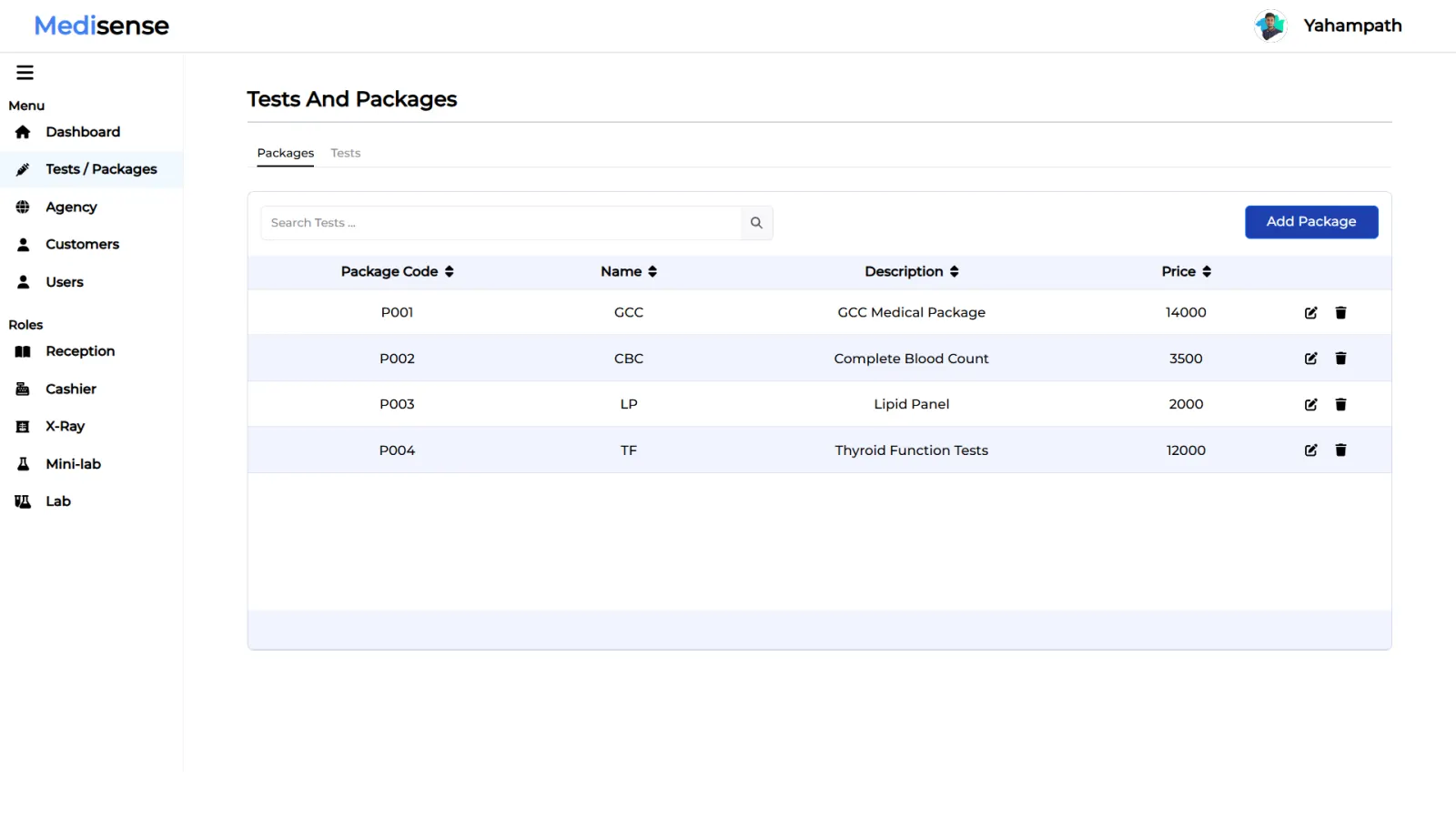
Task: Edit the P001 GCC package
Action: tap(1310, 313)
